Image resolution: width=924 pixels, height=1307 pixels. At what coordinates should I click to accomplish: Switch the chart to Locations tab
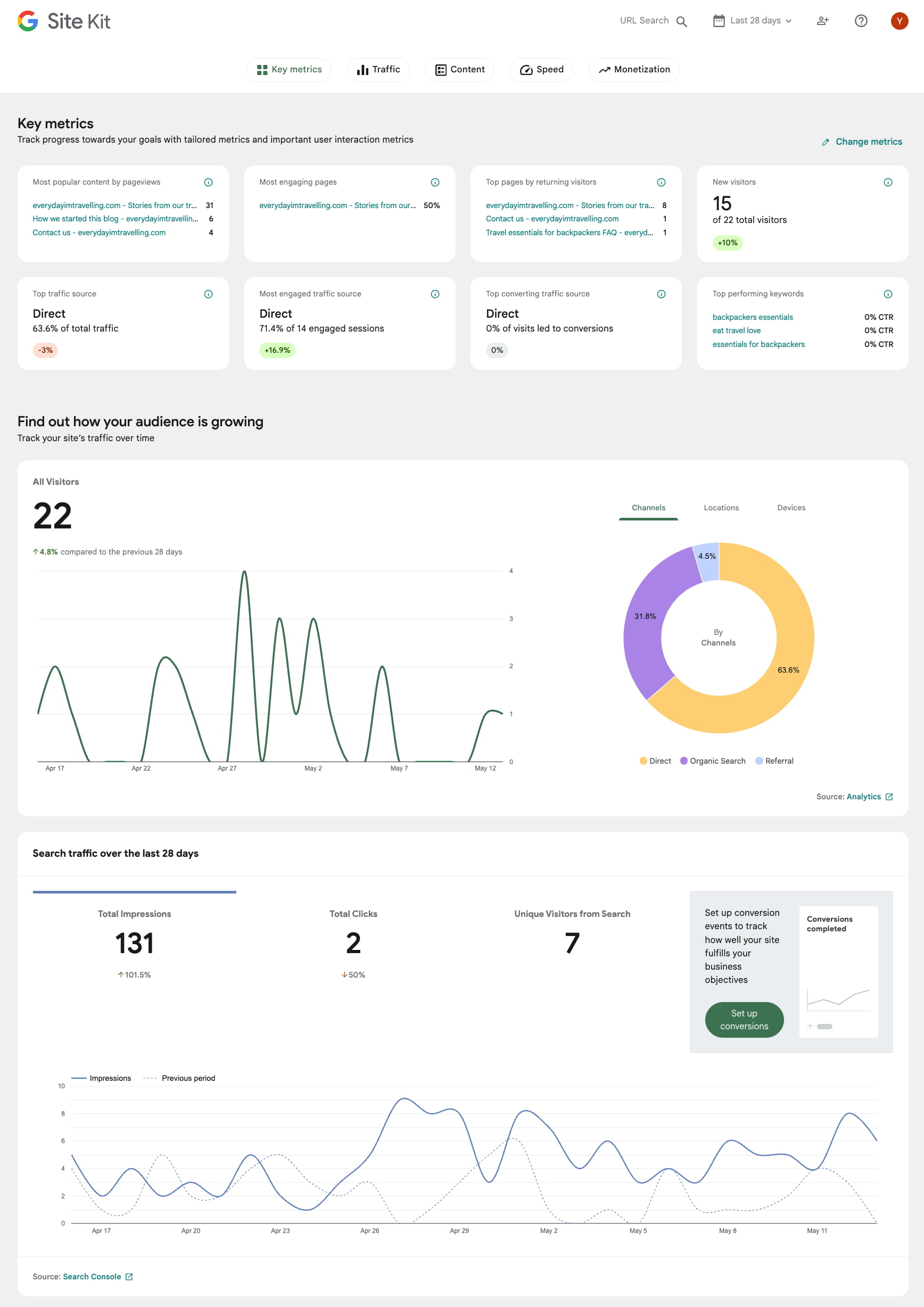tap(721, 508)
